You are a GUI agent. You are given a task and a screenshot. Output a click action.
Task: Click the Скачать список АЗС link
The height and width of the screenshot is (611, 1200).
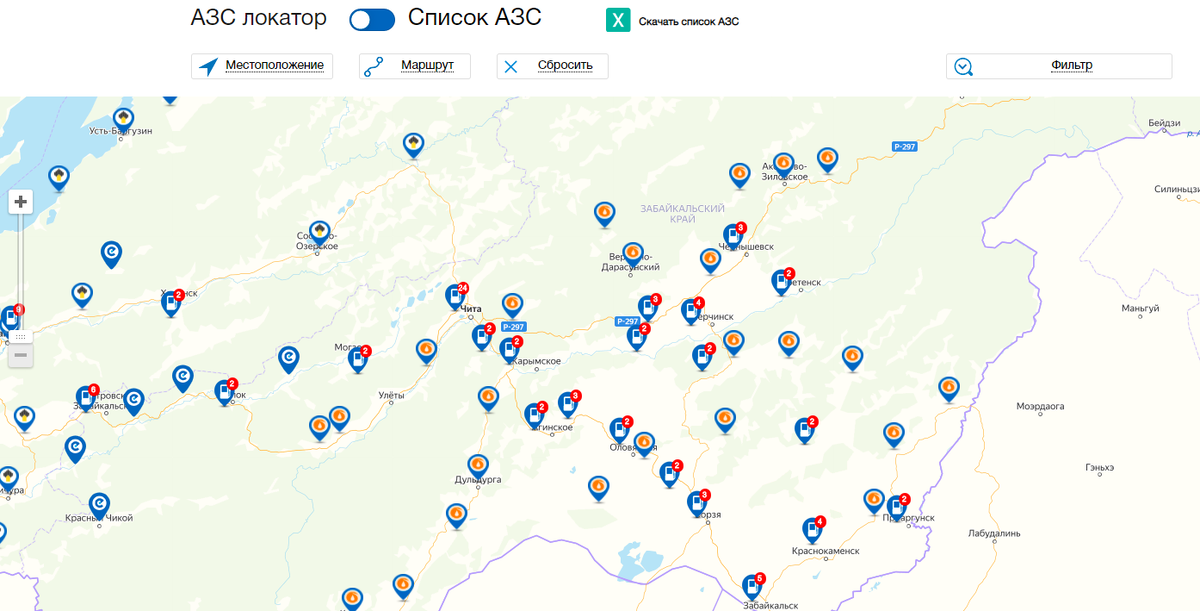tap(689, 21)
